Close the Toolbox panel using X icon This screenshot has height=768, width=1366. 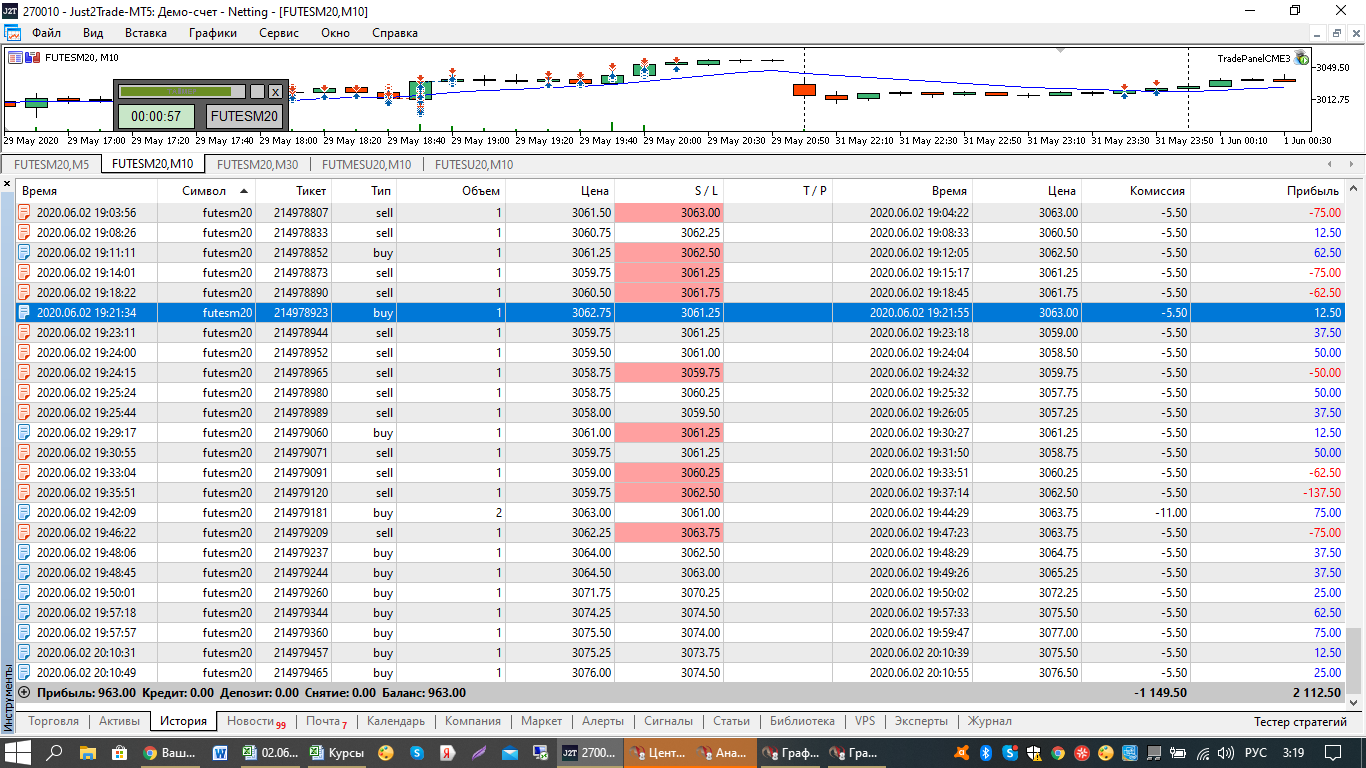(x=7, y=184)
